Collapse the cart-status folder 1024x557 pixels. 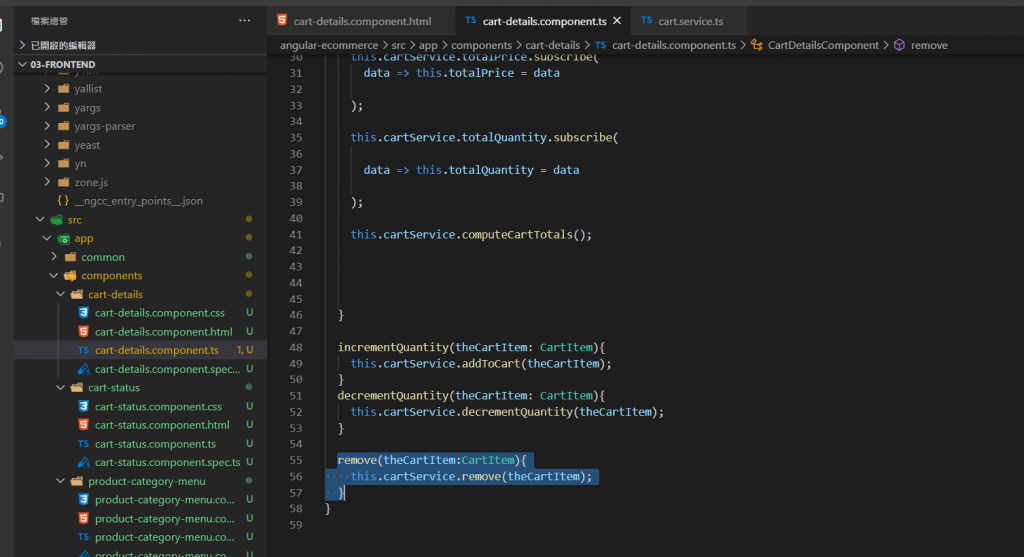point(61,387)
